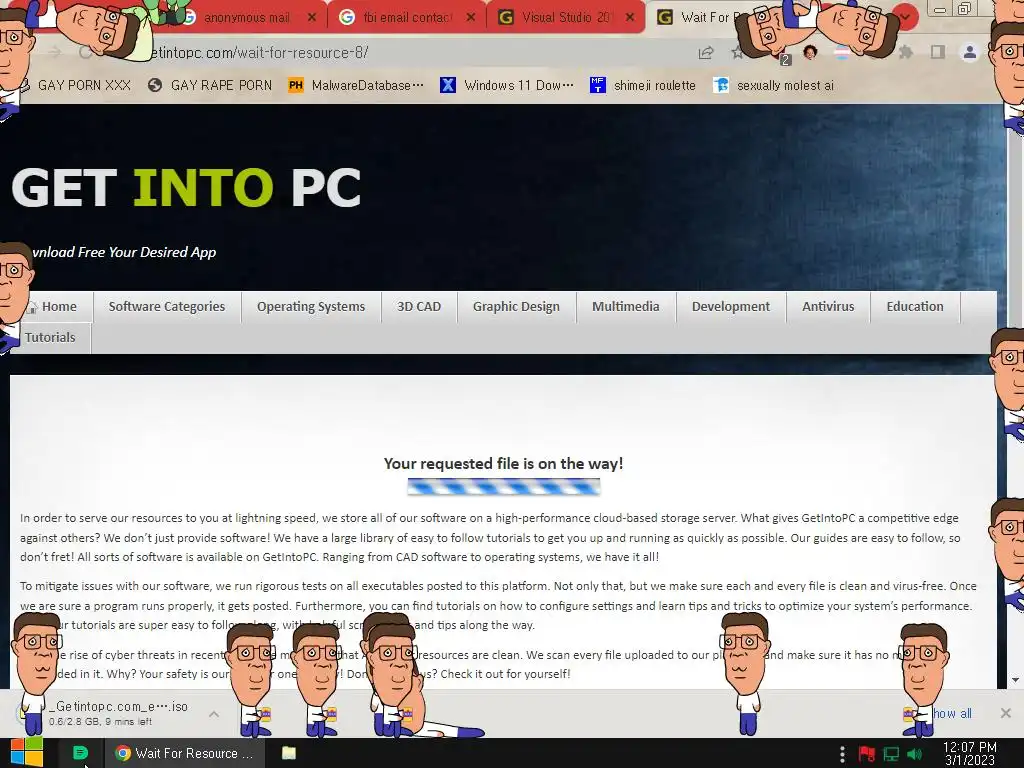Bookmark this page with star icon

coord(737,53)
